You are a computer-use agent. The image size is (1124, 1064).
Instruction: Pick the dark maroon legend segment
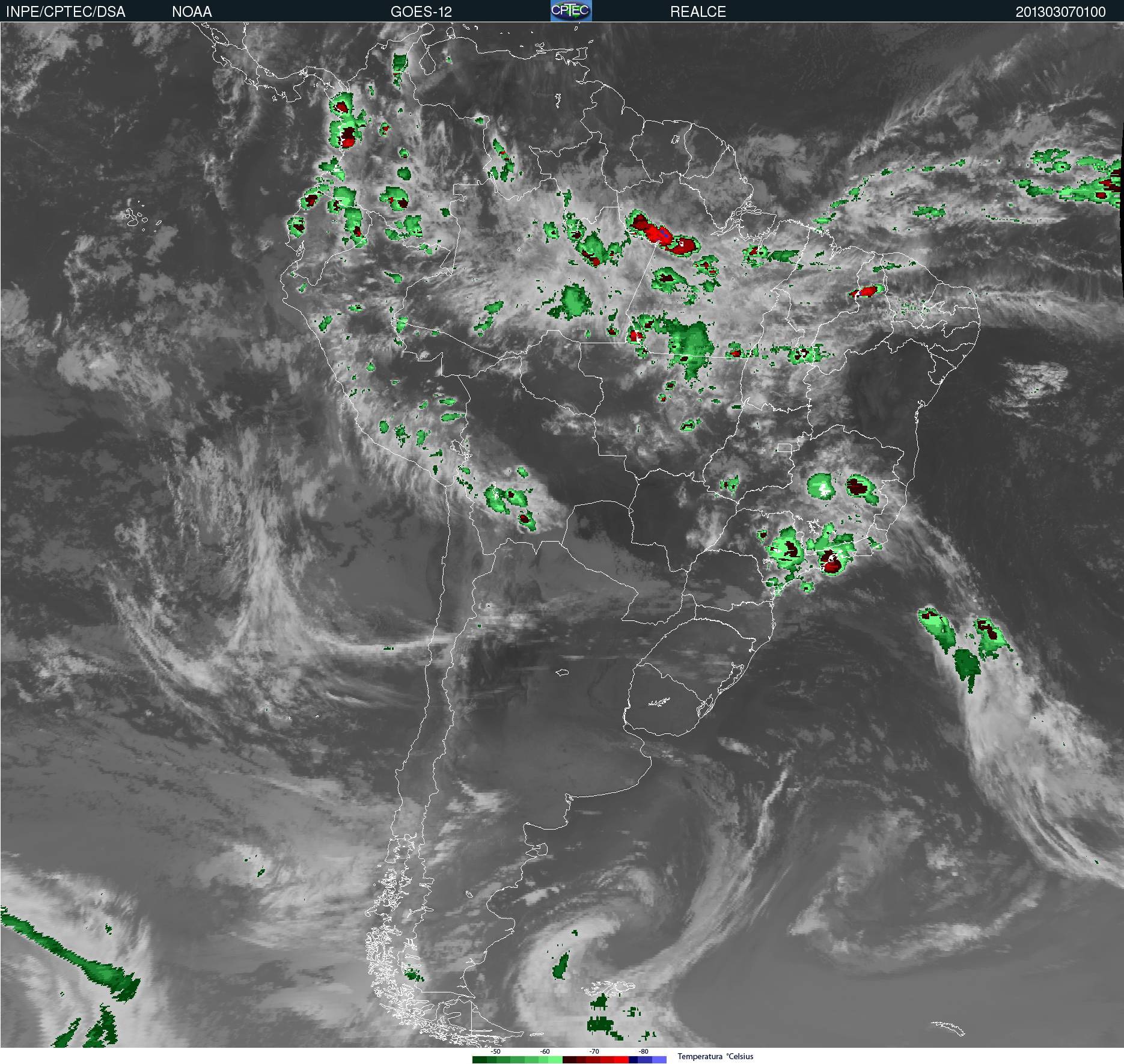pos(570,1060)
